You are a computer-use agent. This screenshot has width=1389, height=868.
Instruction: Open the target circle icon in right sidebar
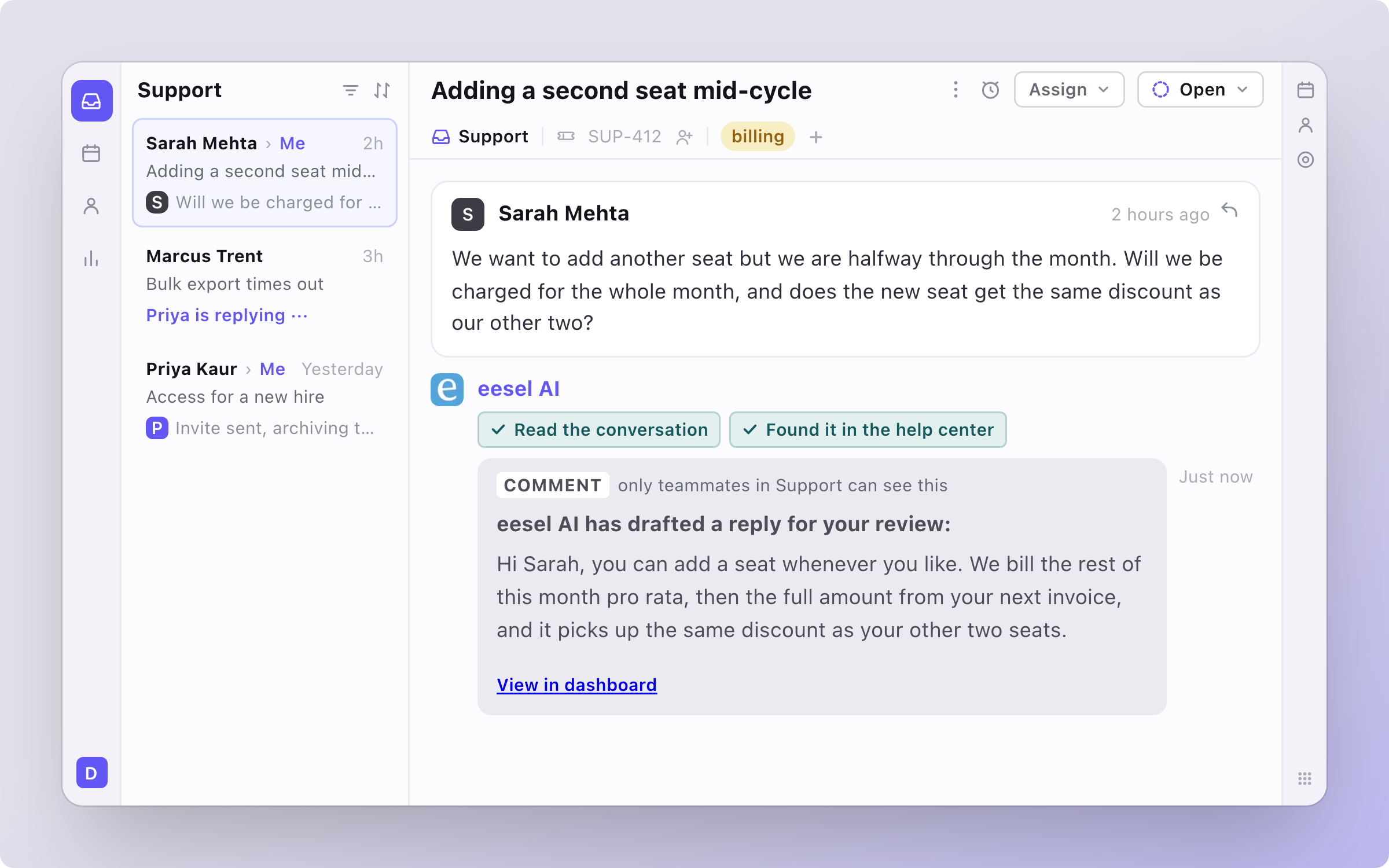pyautogui.click(x=1305, y=160)
